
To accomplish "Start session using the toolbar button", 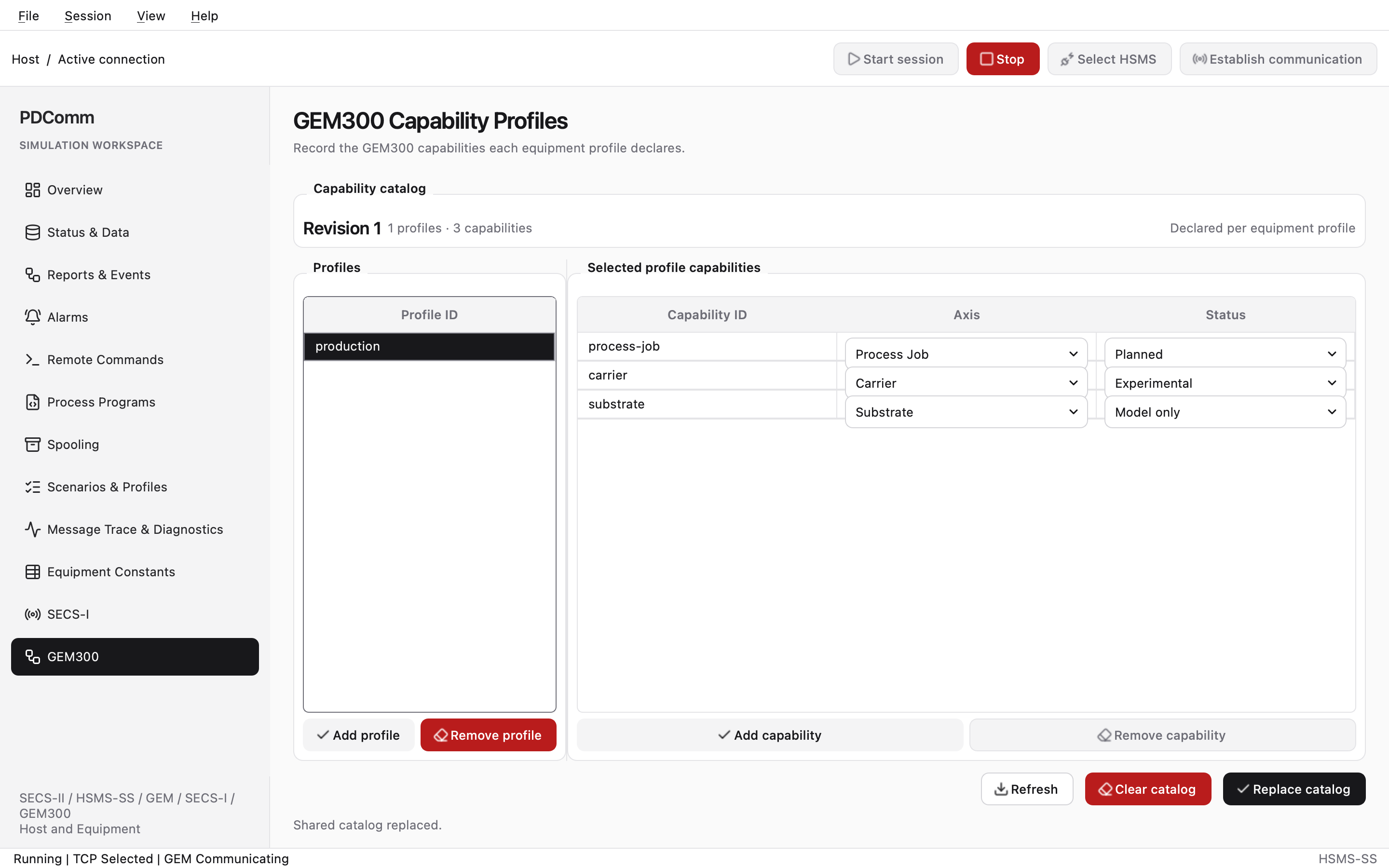I will click(896, 59).
